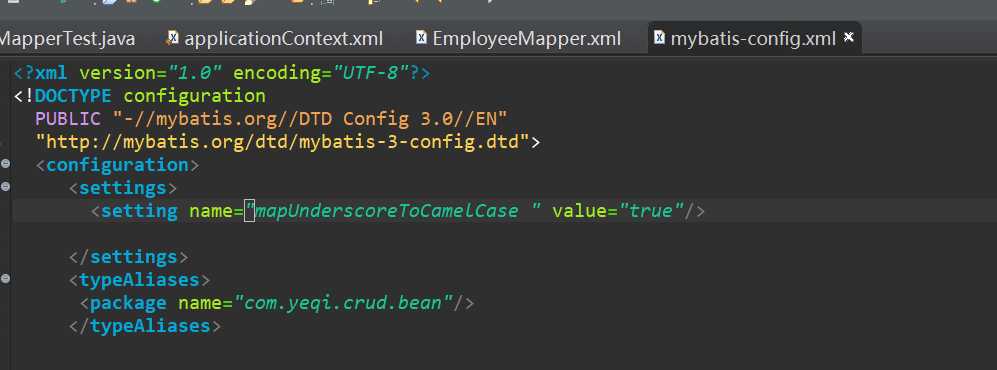The height and width of the screenshot is (370, 997).
Task: Click the XML file icon on applicationContext.xml tab
Action: [172, 38]
